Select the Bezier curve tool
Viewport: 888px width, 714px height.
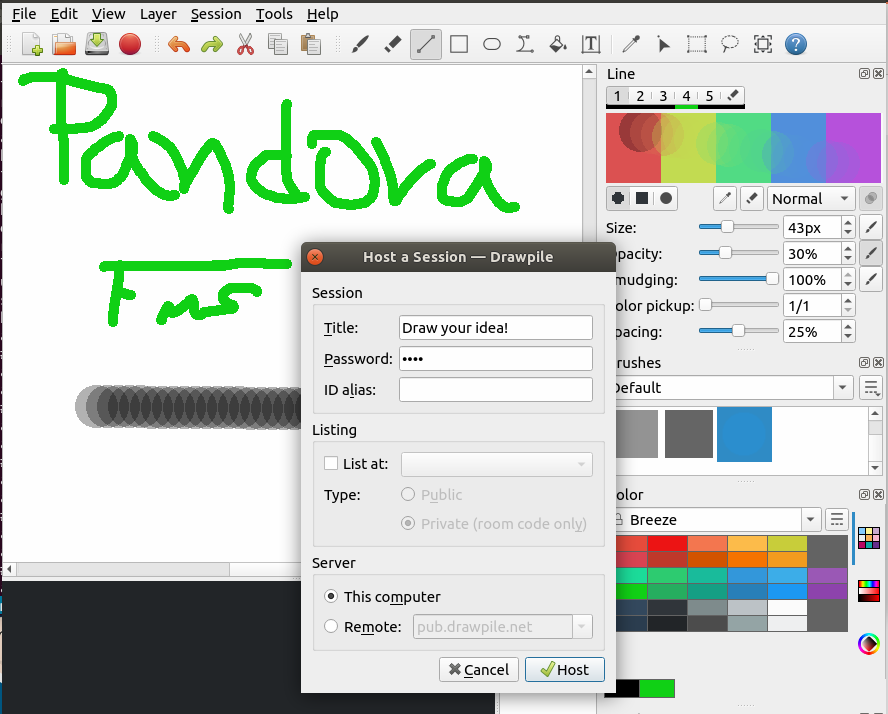click(525, 44)
